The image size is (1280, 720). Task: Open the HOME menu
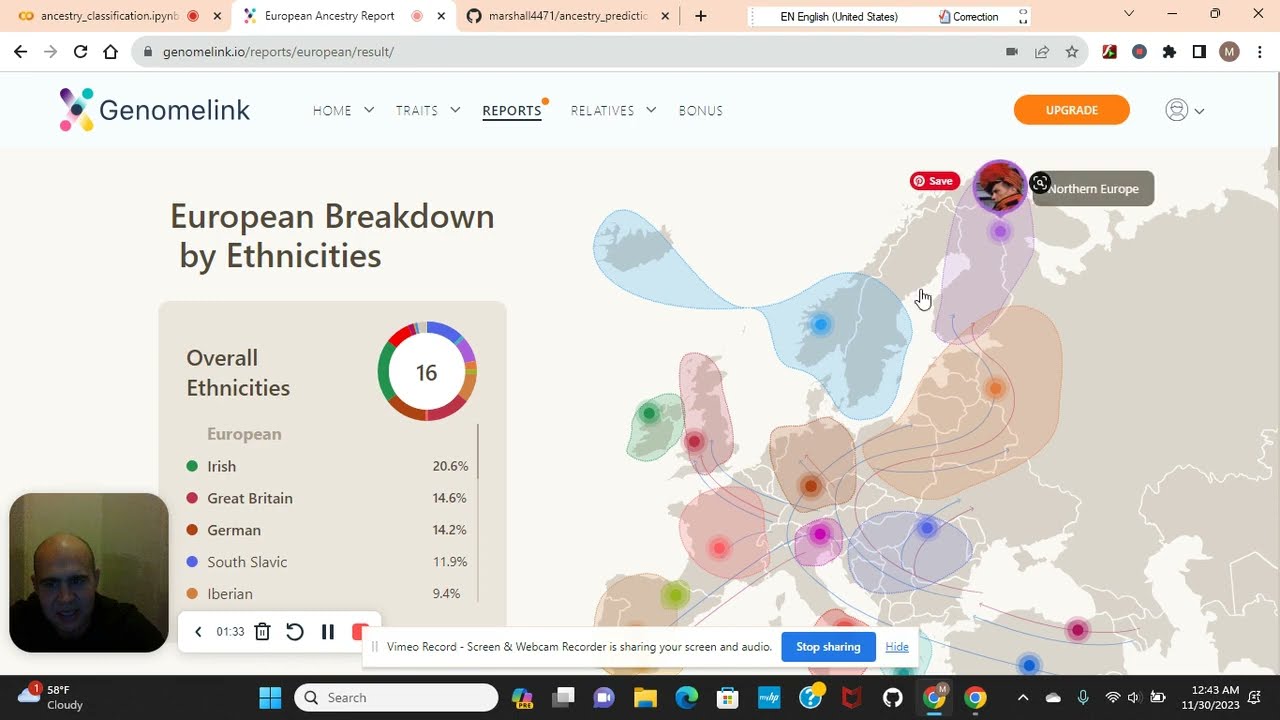coord(343,110)
